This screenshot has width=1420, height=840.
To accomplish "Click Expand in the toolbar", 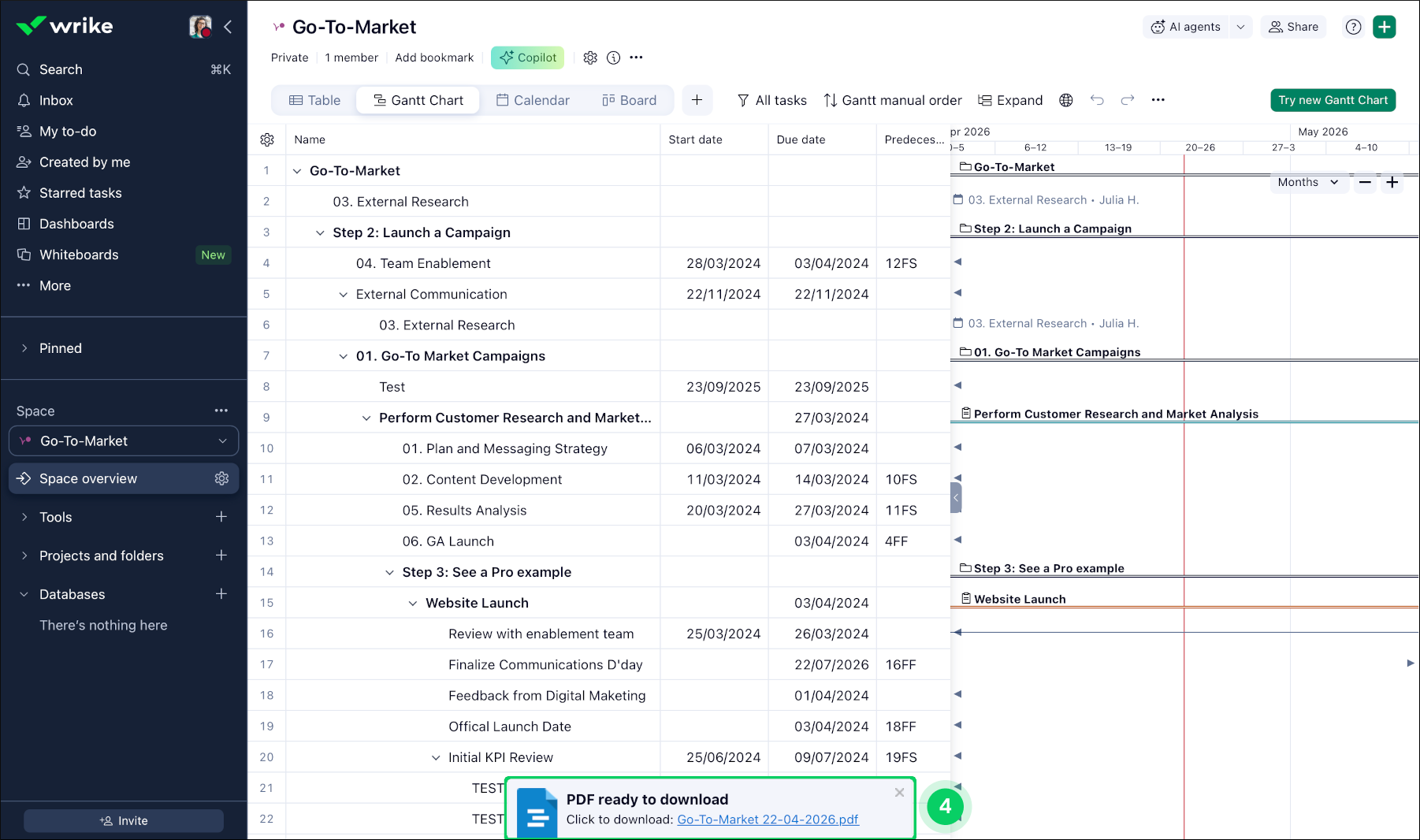I will pos(1010,100).
